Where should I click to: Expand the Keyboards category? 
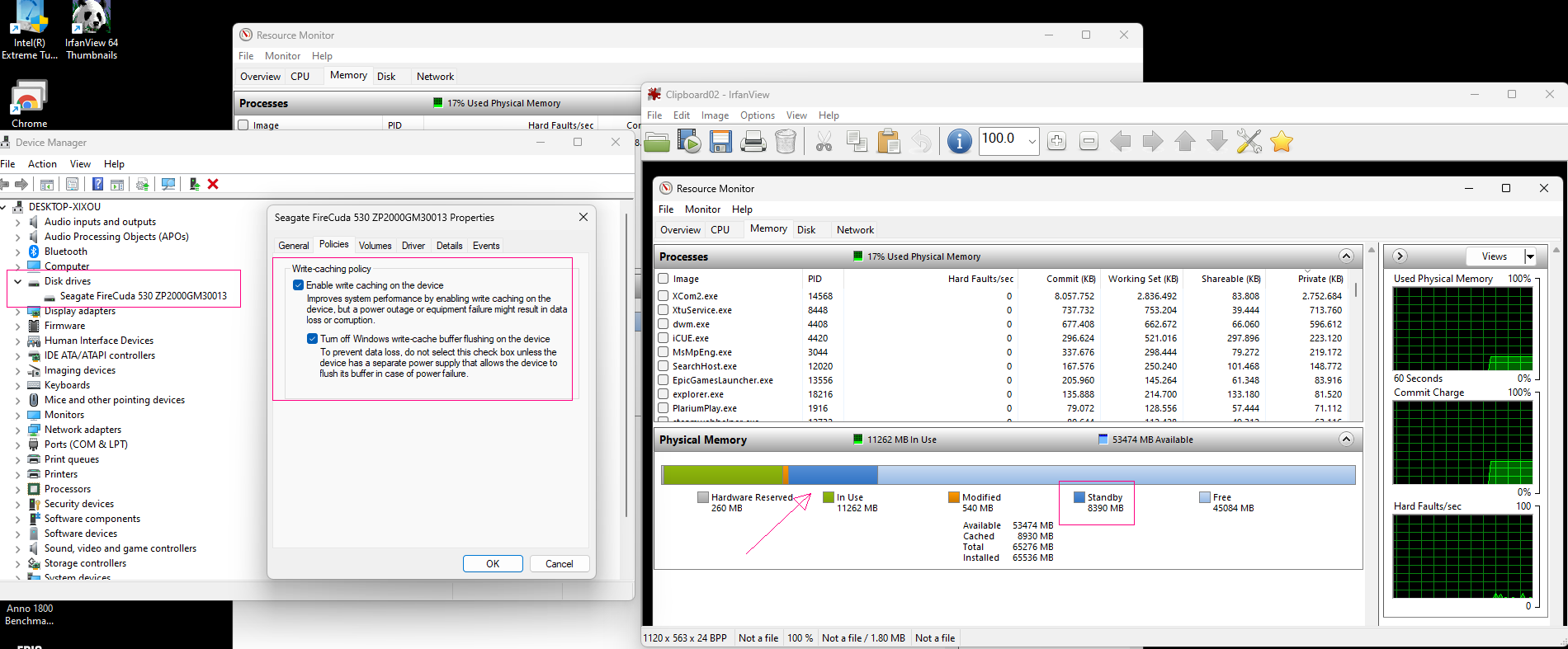click(x=18, y=385)
